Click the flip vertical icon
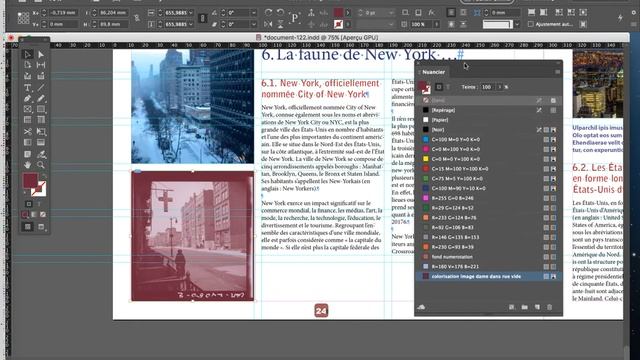 pyautogui.click(x=280, y=24)
